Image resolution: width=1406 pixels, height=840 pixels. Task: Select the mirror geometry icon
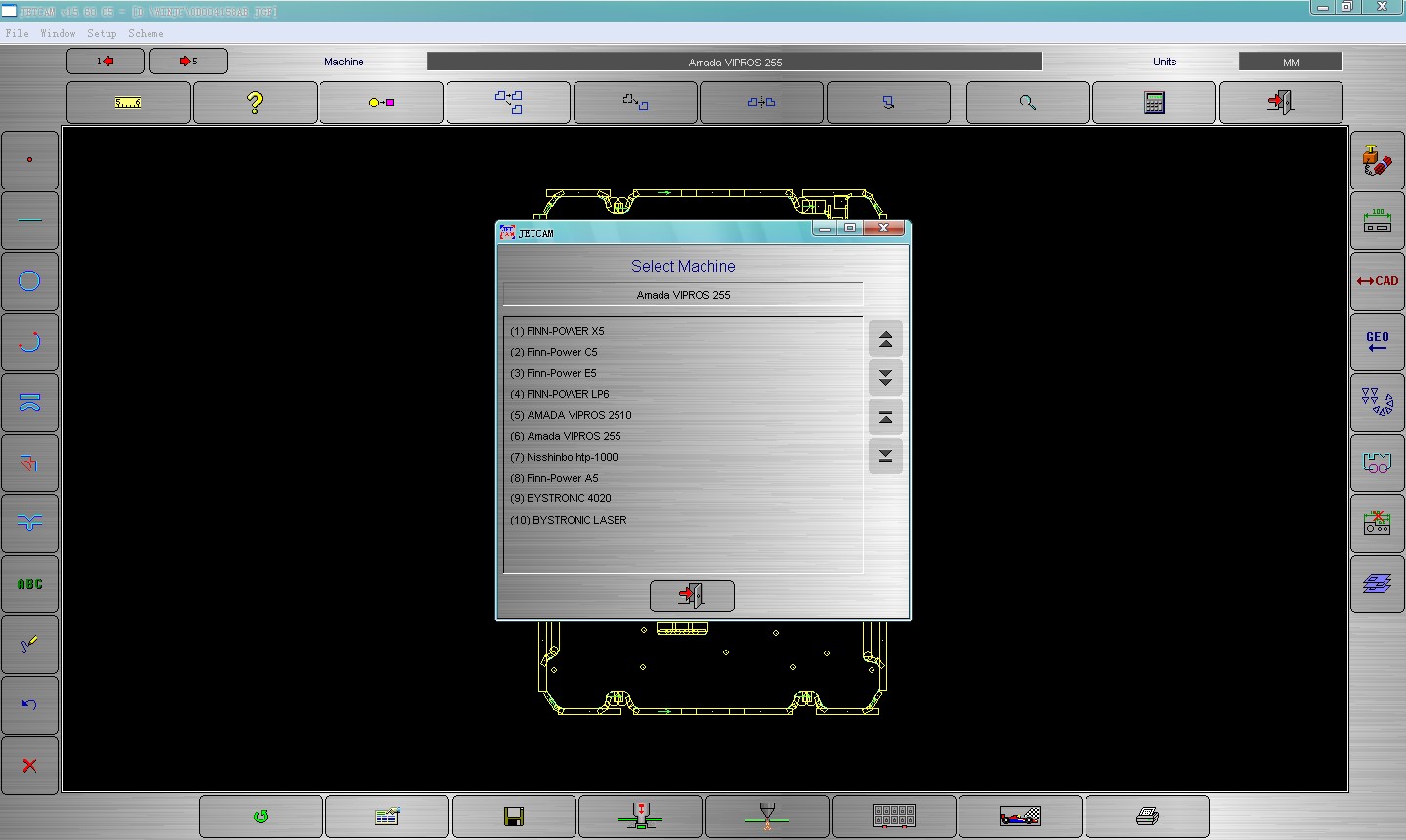(761, 103)
